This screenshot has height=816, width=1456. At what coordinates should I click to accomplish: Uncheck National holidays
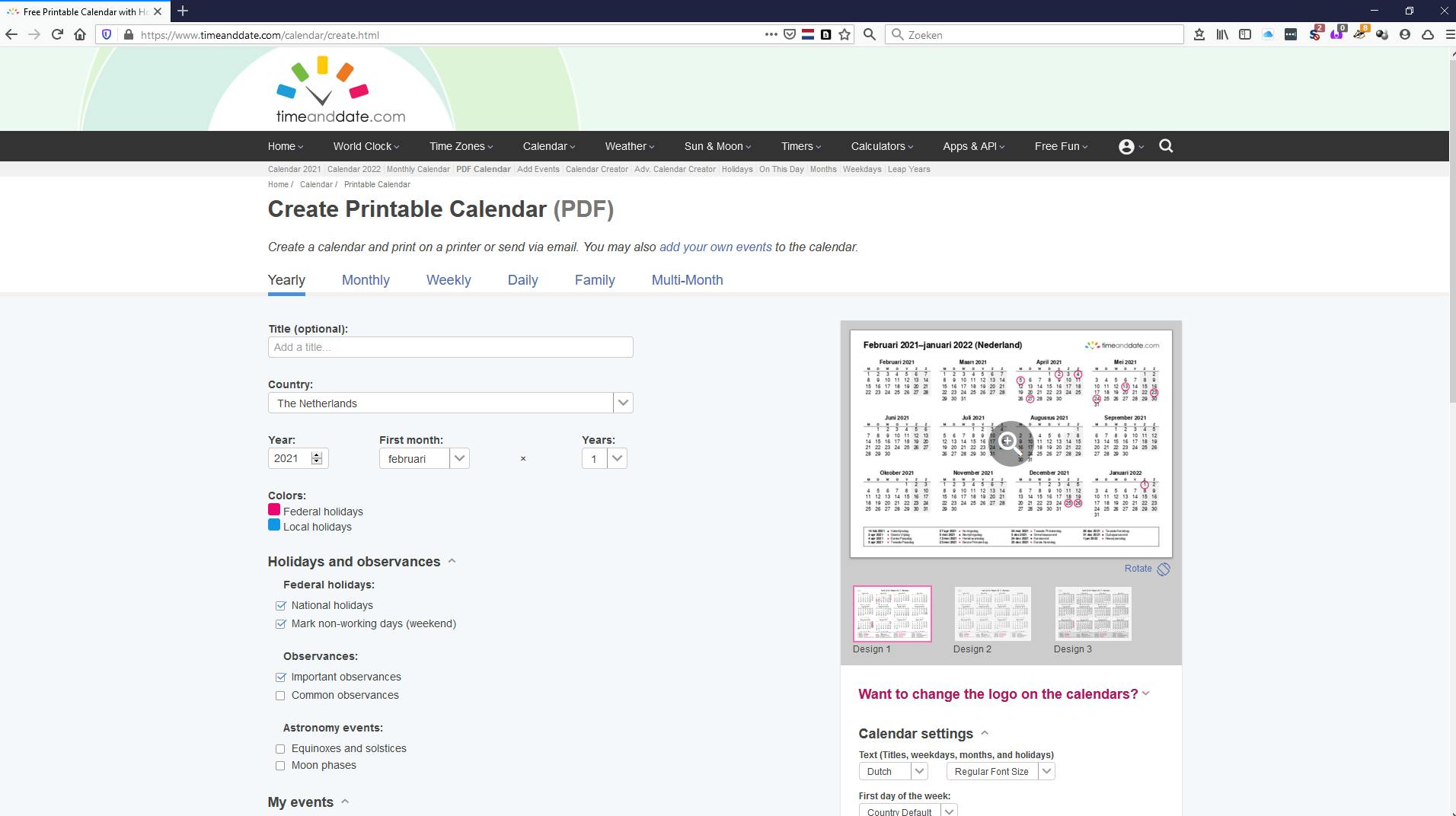click(x=280, y=606)
